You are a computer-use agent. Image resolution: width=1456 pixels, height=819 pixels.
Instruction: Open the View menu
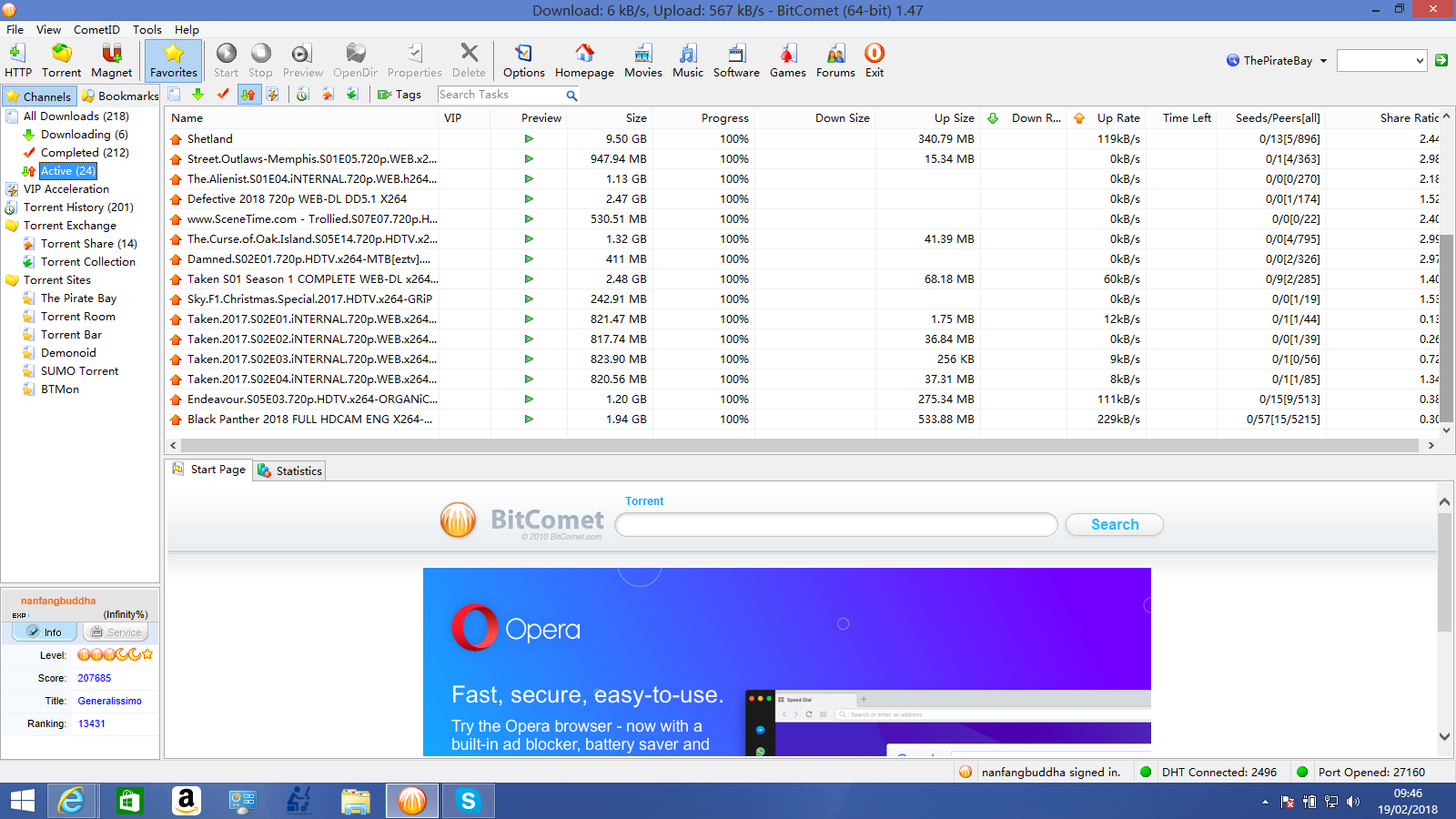(x=49, y=29)
